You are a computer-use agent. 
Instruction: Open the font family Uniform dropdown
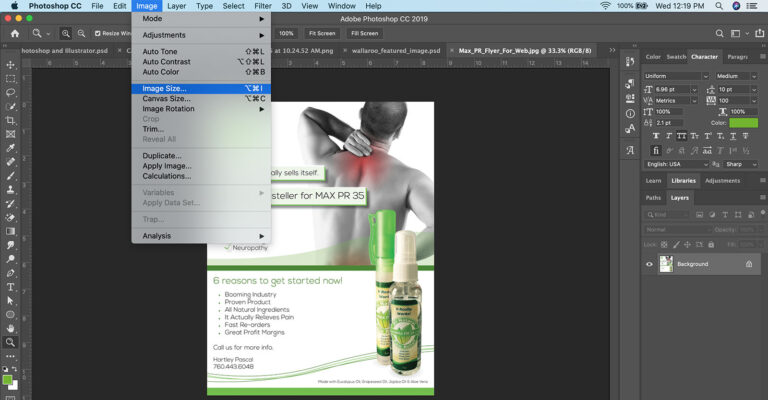click(706, 76)
